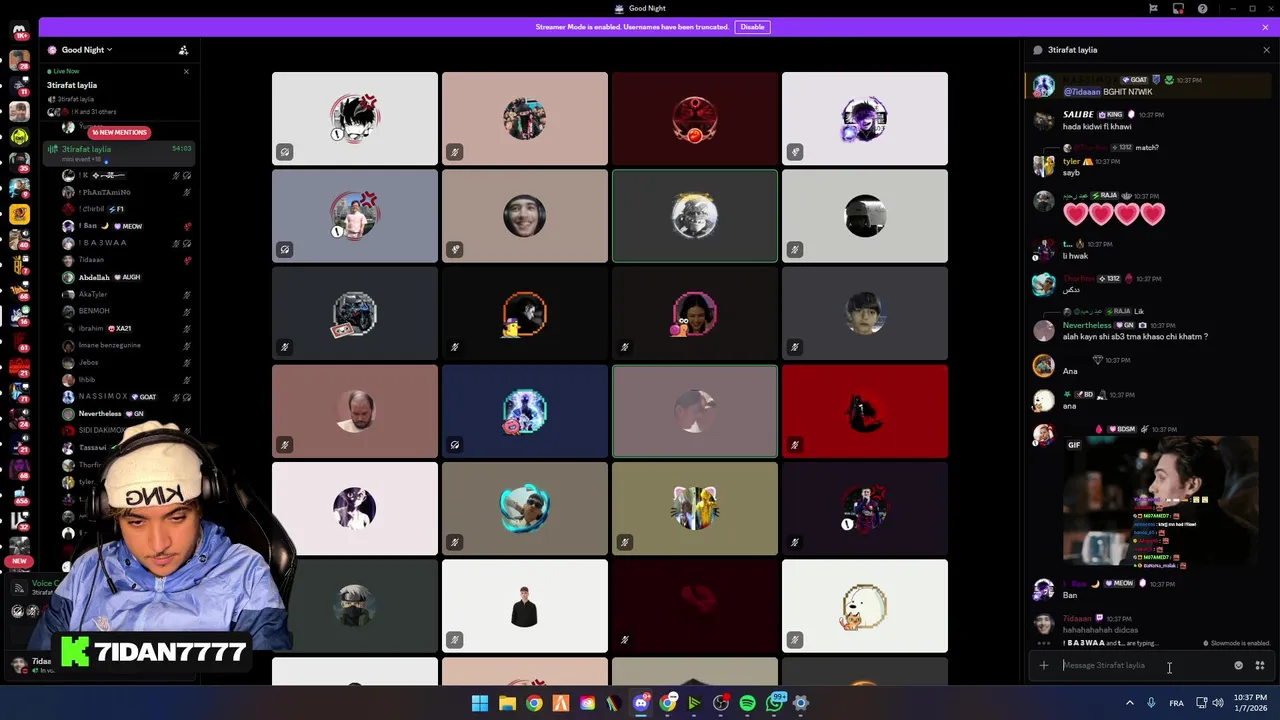Open Windows Start menu
This screenshot has width=1280, height=720.
click(480, 703)
